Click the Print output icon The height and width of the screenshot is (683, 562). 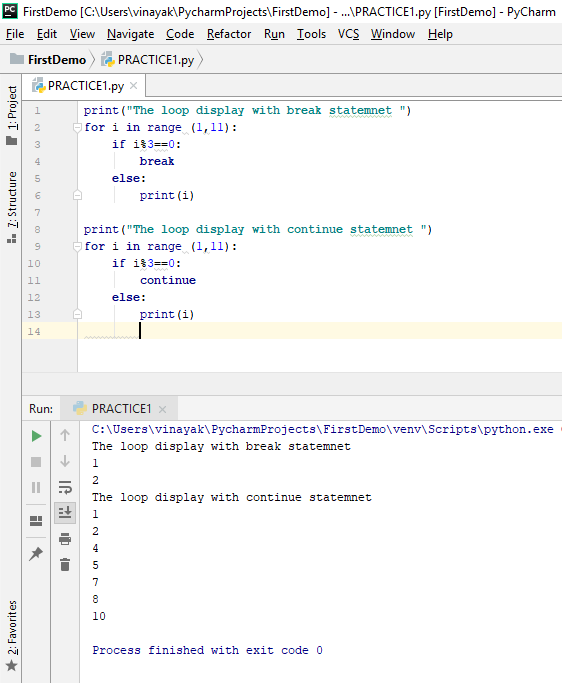click(65, 539)
